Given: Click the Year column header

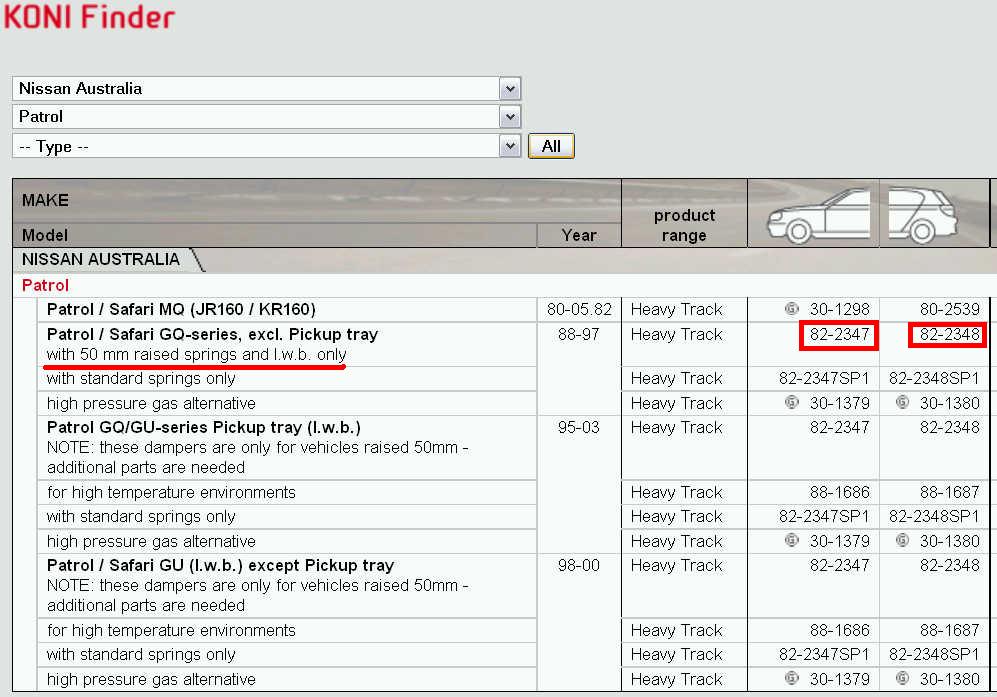Looking at the screenshot, I should pos(579,235).
